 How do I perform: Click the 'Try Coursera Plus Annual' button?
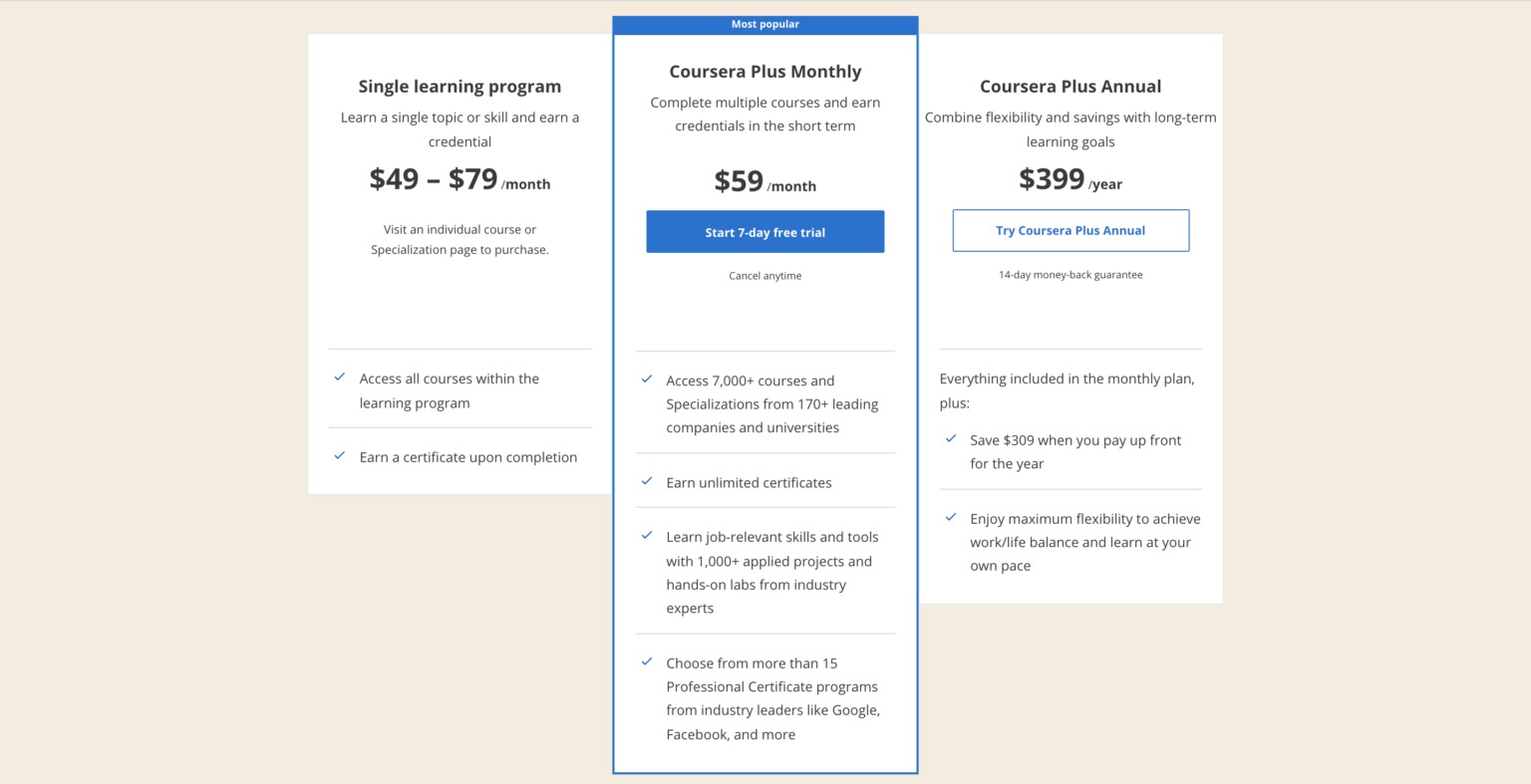(1071, 230)
